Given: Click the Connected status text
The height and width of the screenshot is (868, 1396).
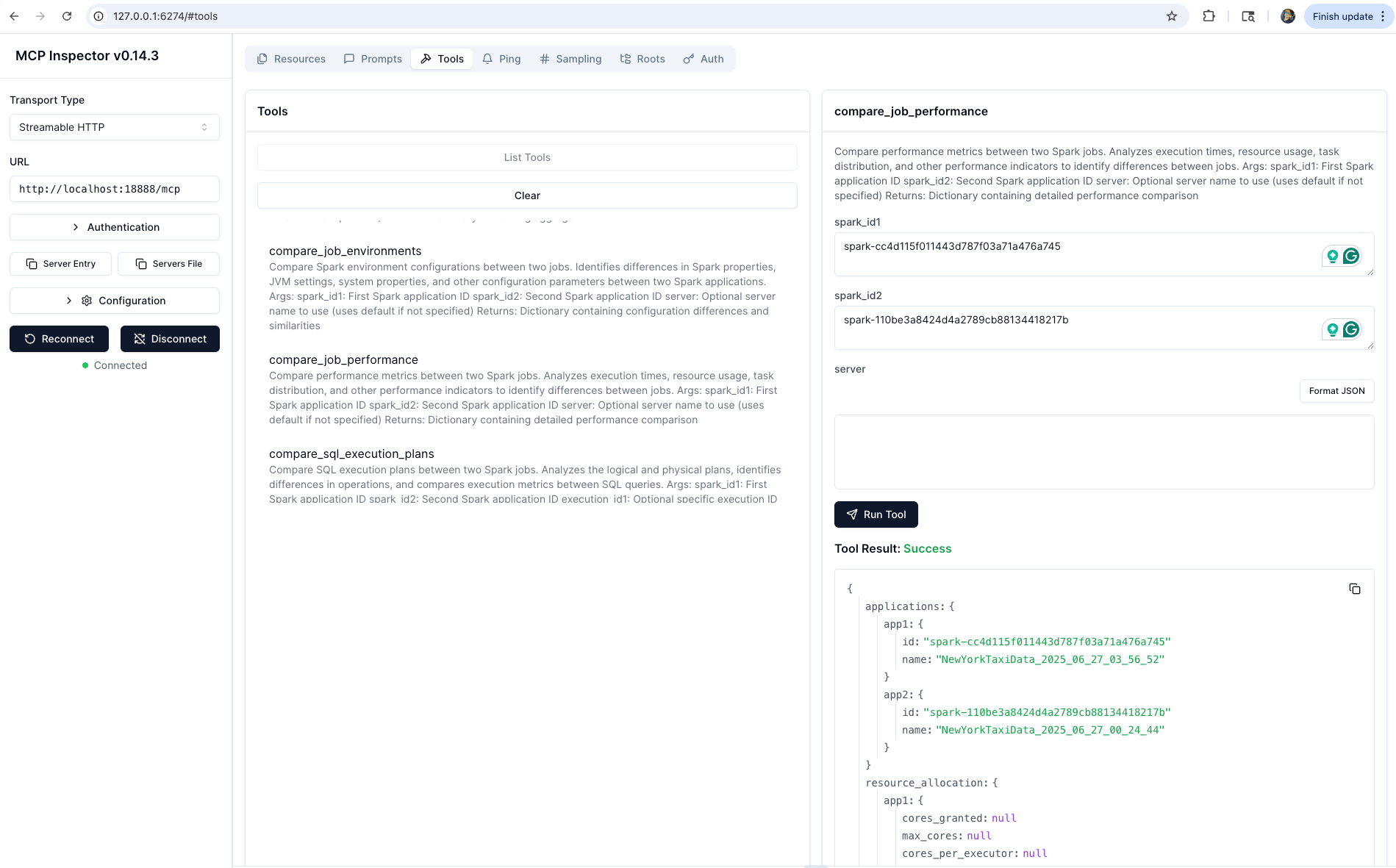Looking at the screenshot, I should (x=121, y=365).
